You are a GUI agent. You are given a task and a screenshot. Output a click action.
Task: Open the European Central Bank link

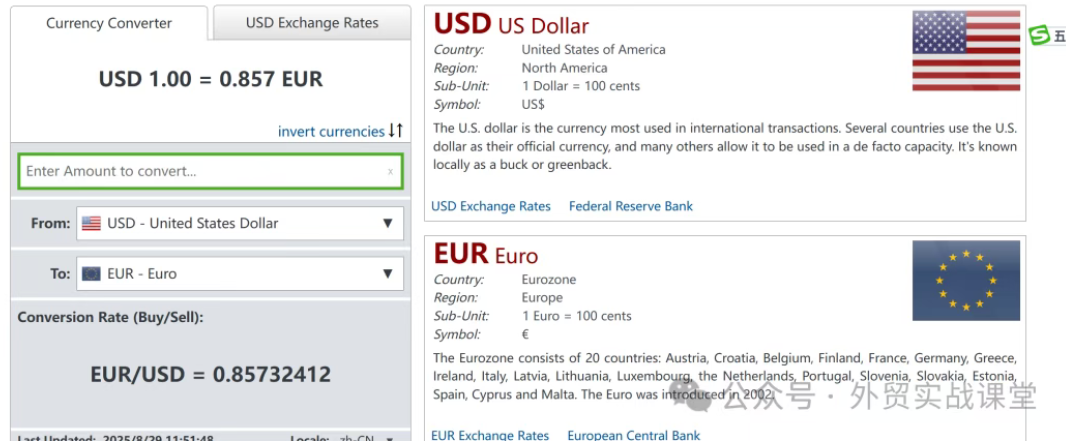point(633,435)
